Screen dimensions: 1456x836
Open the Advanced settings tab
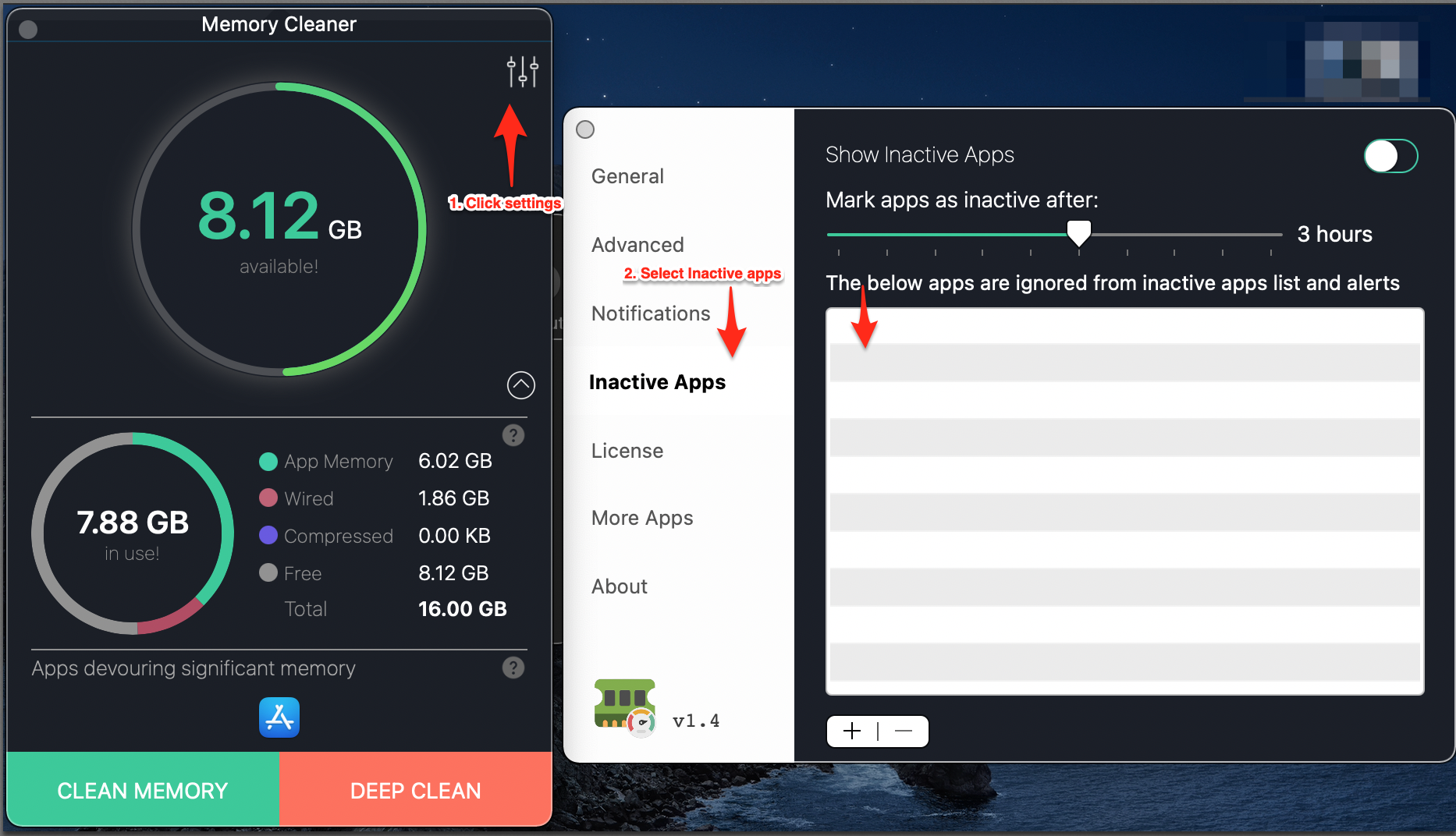pyautogui.click(x=637, y=245)
